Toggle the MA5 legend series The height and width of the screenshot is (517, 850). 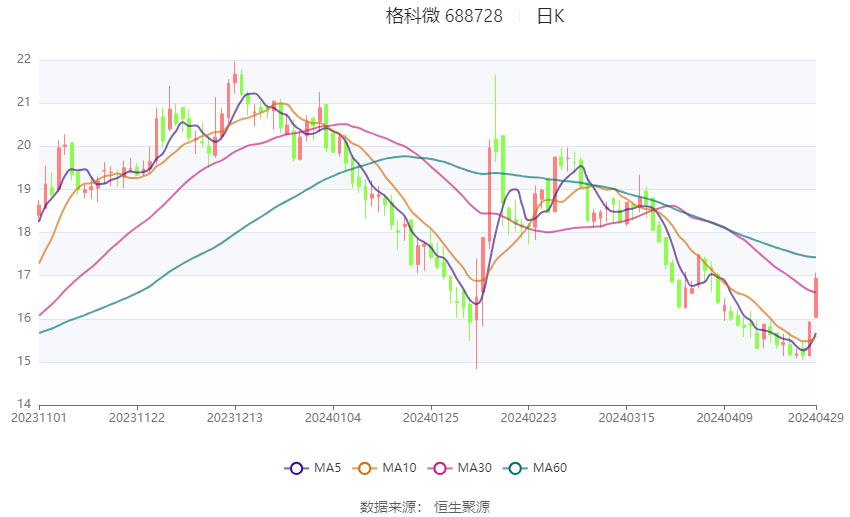tap(312, 468)
